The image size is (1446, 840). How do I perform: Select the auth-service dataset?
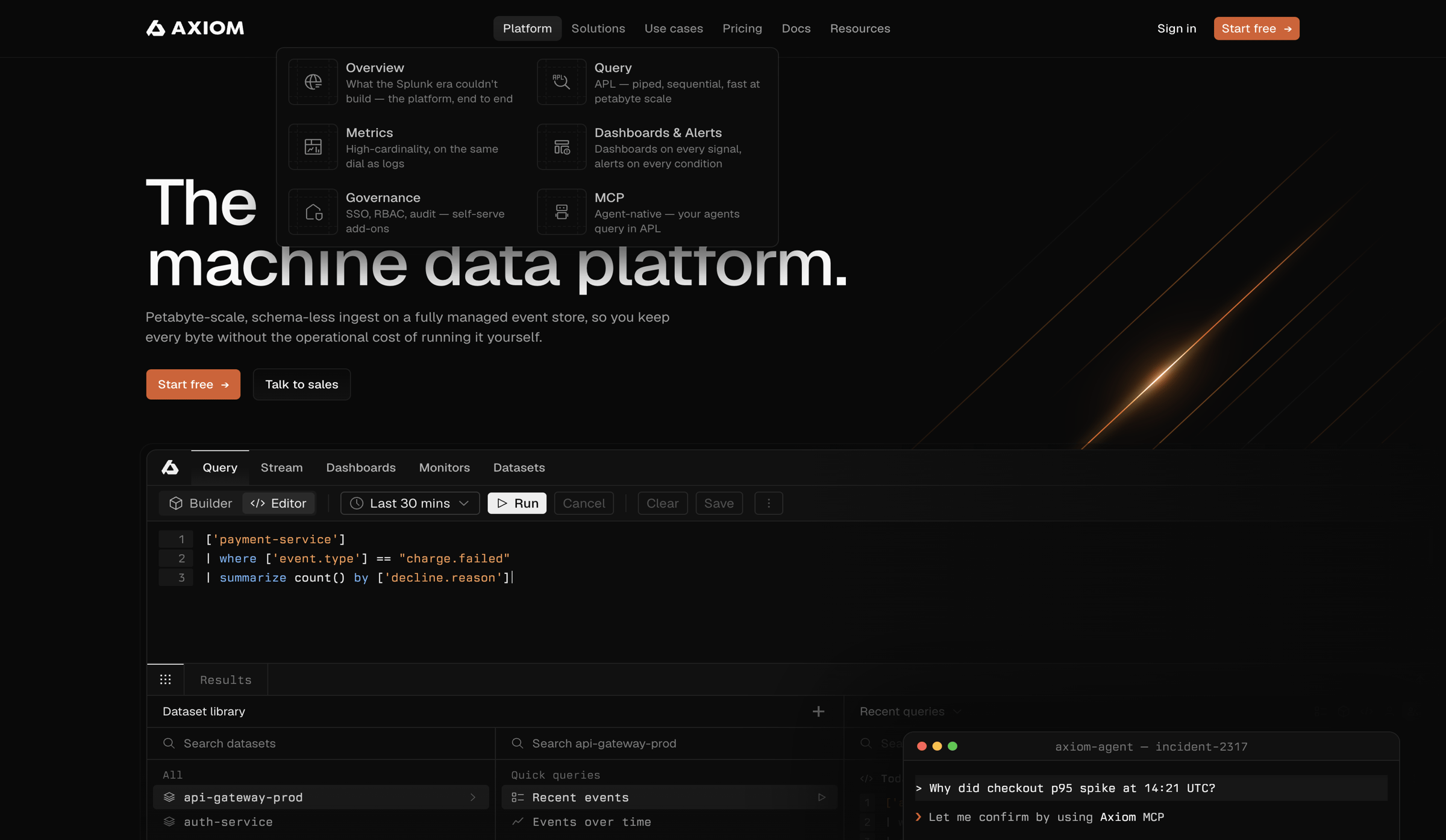click(321, 822)
